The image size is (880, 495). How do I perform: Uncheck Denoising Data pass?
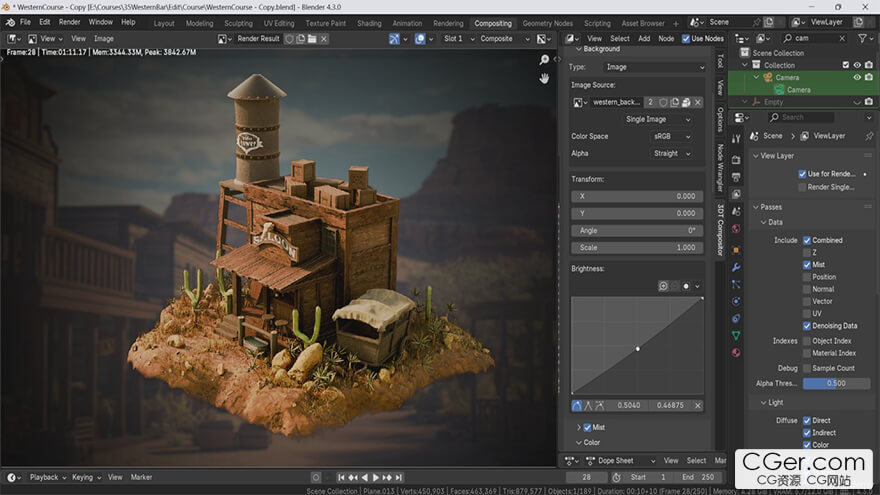[806, 326]
